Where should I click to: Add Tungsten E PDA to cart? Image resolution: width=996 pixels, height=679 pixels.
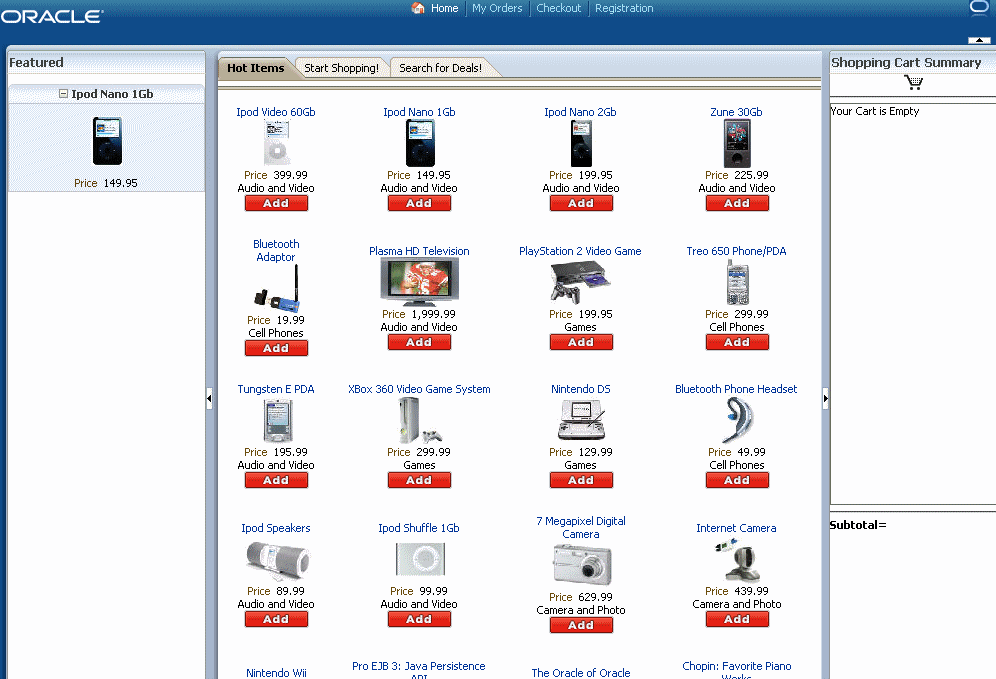click(276, 480)
